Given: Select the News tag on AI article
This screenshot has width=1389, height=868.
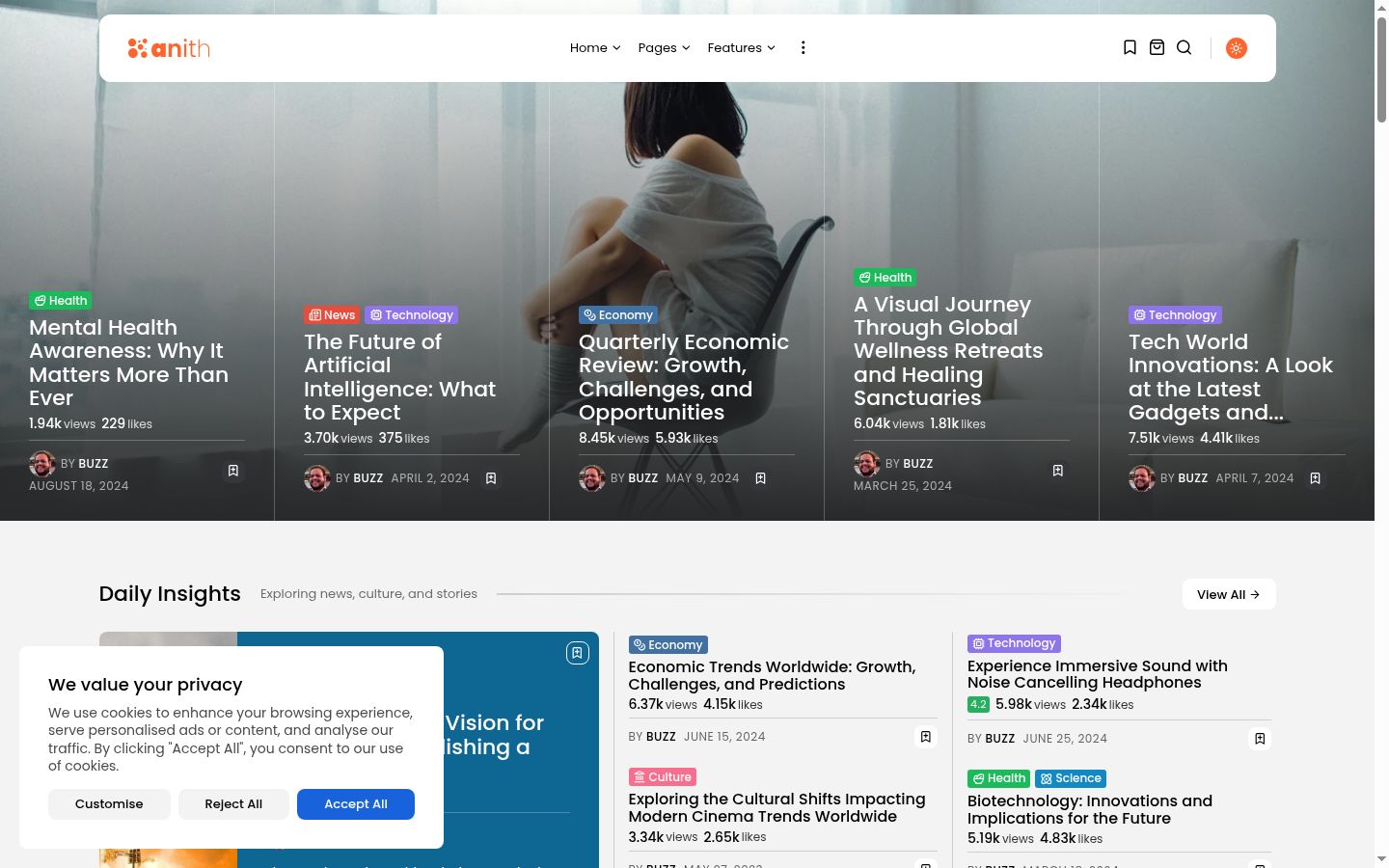Looking at the screenshot, I should click(x=332, y=315).
